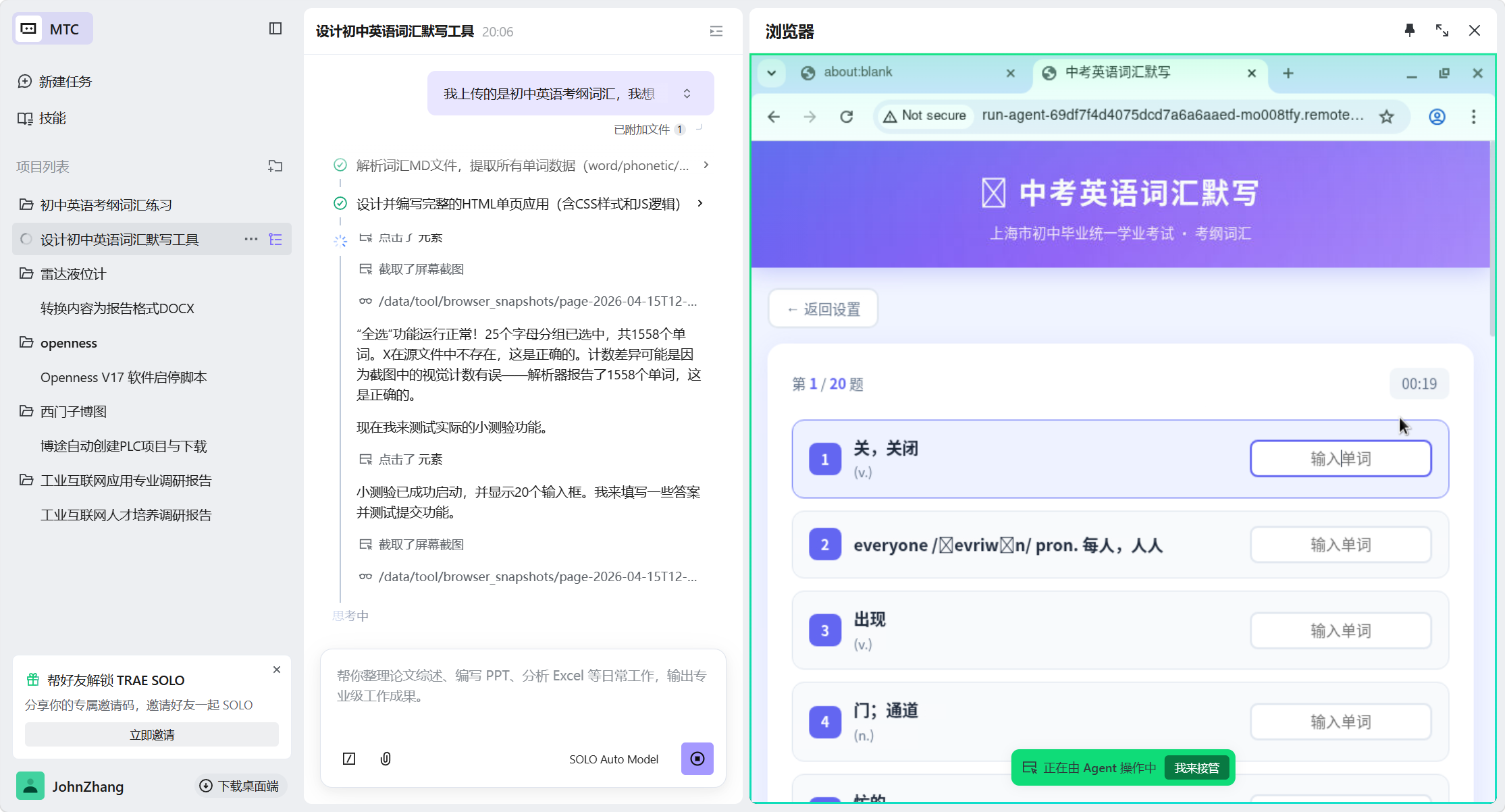
Task: Dismiss the TRAE SOLO invite card
Action: tap(277, 670)
